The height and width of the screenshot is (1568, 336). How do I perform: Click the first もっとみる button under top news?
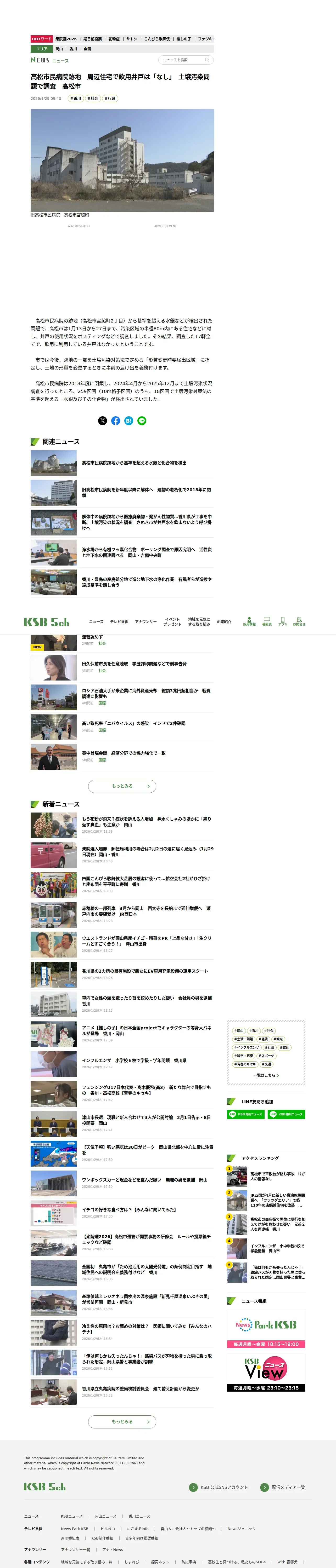pyautogui.click(x=122, y=786)
